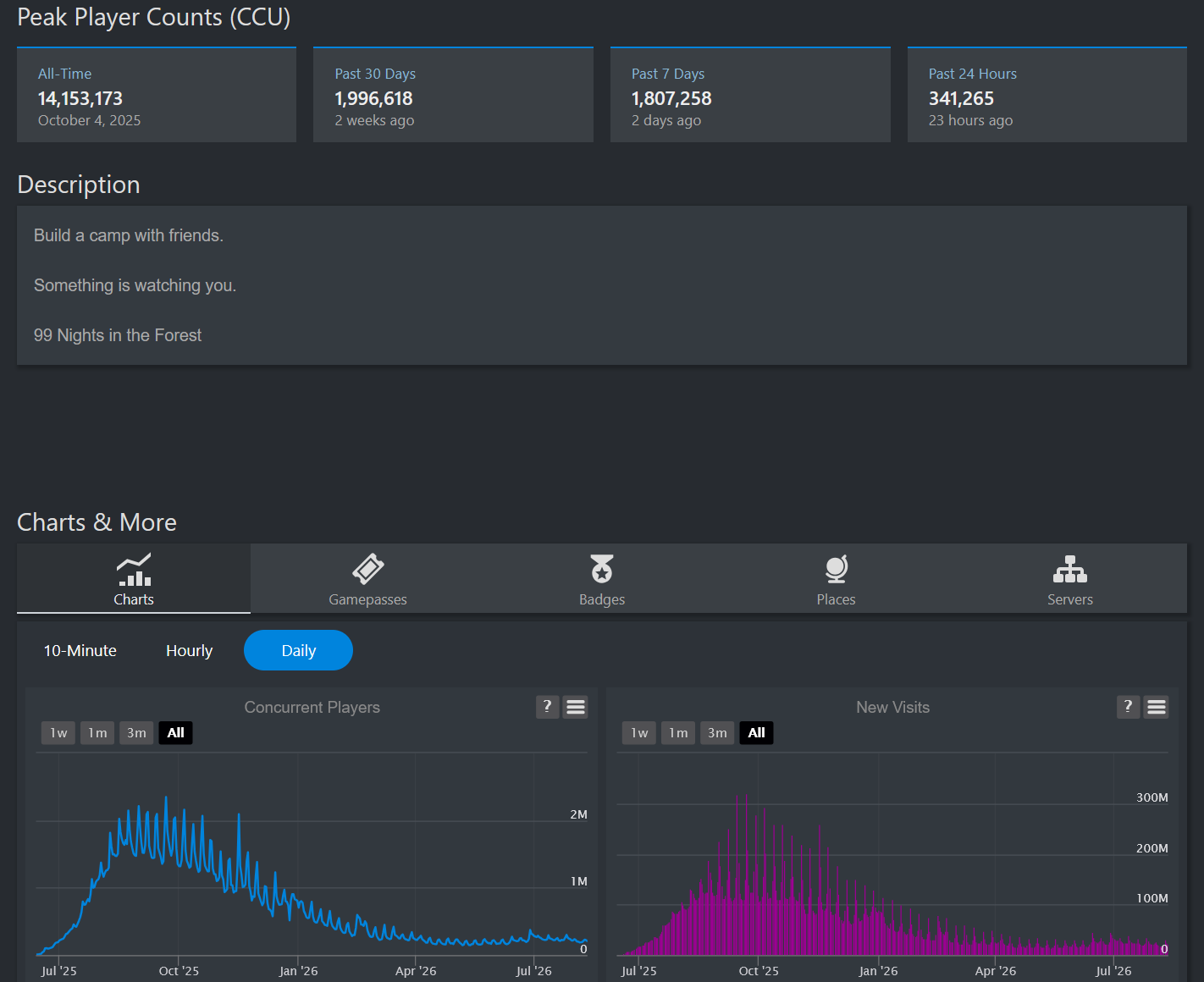Click the Past 24 Hours peak card
The height and width of the screenshot is (982, 1204).
[x=1047, y=95]
